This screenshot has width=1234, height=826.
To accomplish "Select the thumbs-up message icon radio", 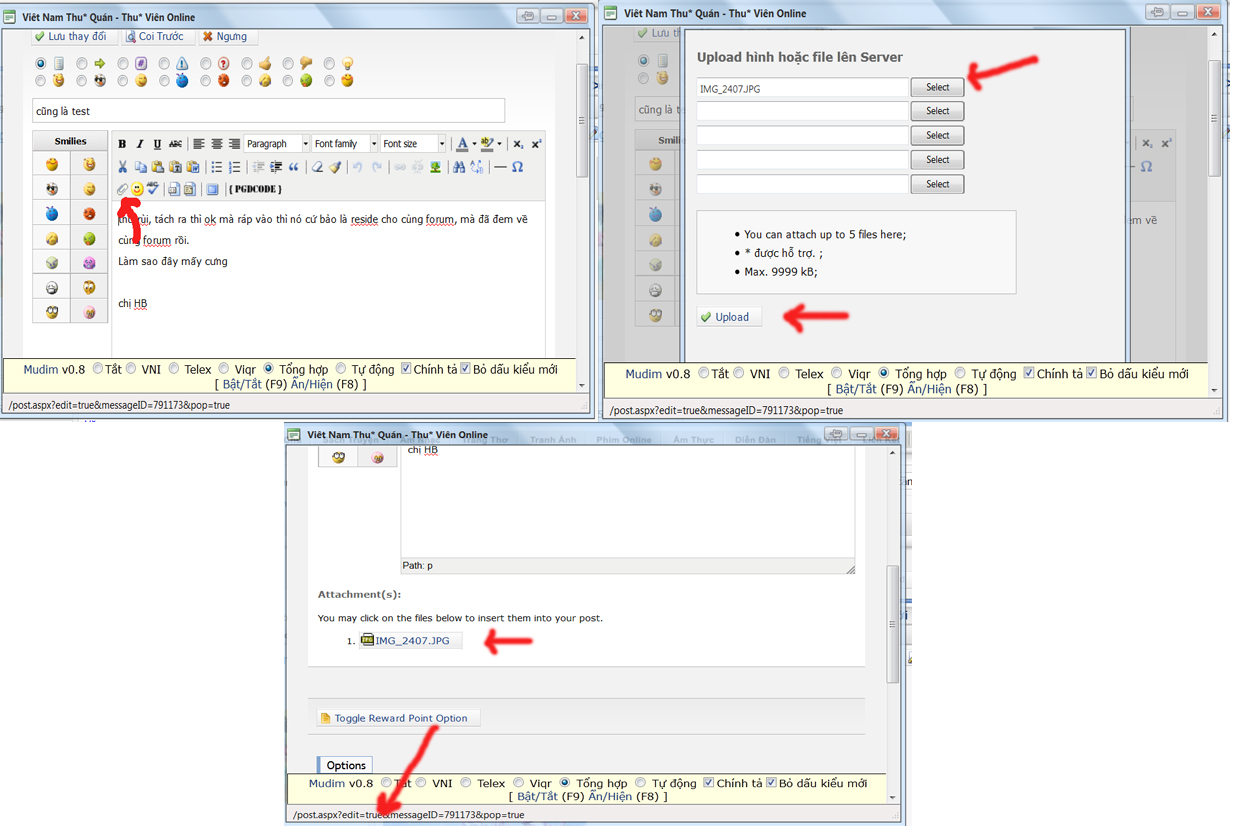I will point(247,63).
